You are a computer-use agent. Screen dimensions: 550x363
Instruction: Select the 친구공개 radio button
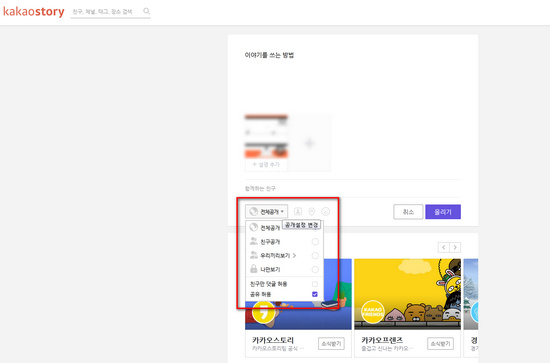[315, 242]
